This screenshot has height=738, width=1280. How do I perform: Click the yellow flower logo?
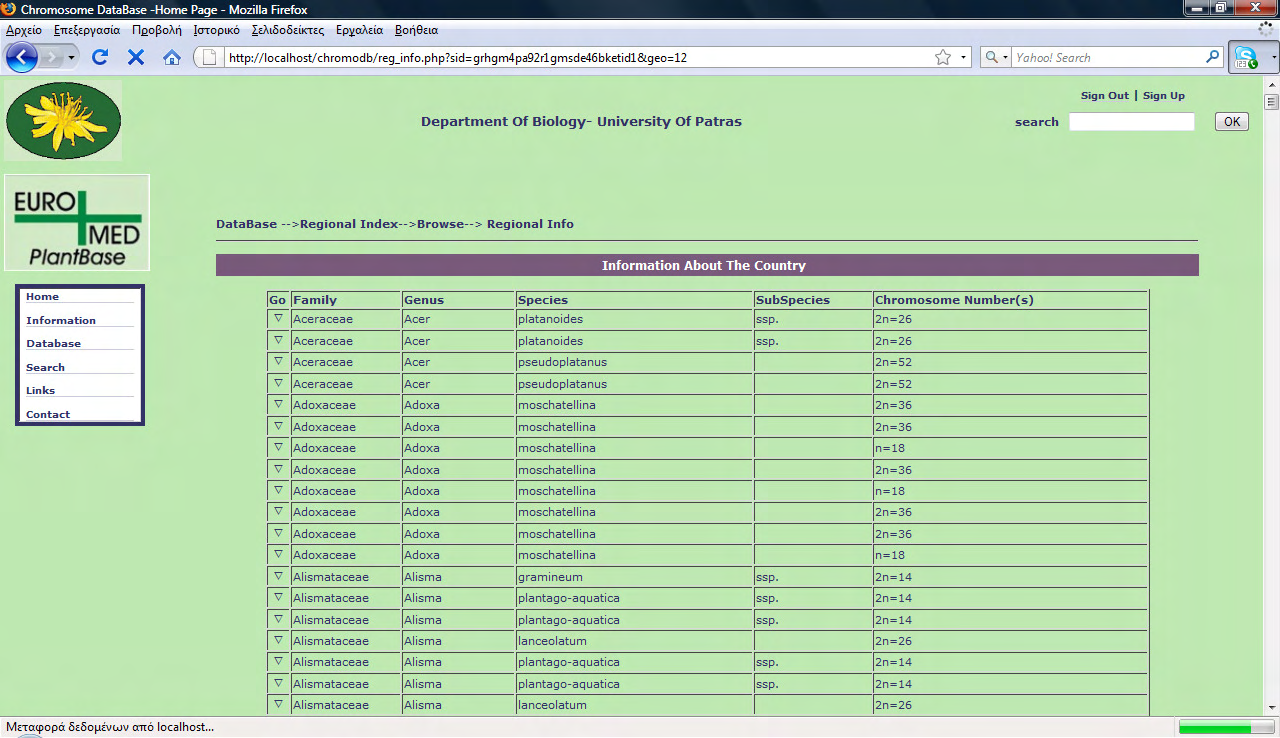(63, 121)
